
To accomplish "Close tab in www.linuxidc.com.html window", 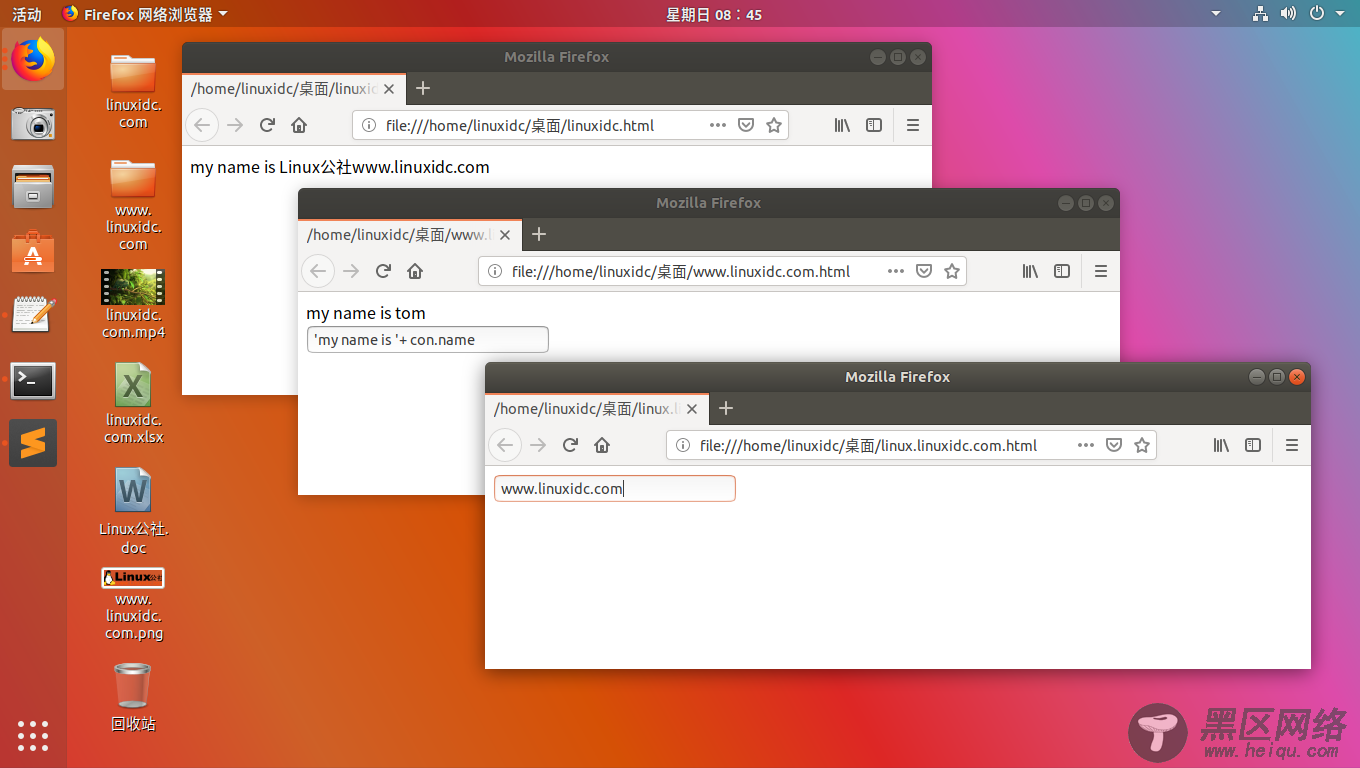I will pyautogui.click(x=505, y=235).
